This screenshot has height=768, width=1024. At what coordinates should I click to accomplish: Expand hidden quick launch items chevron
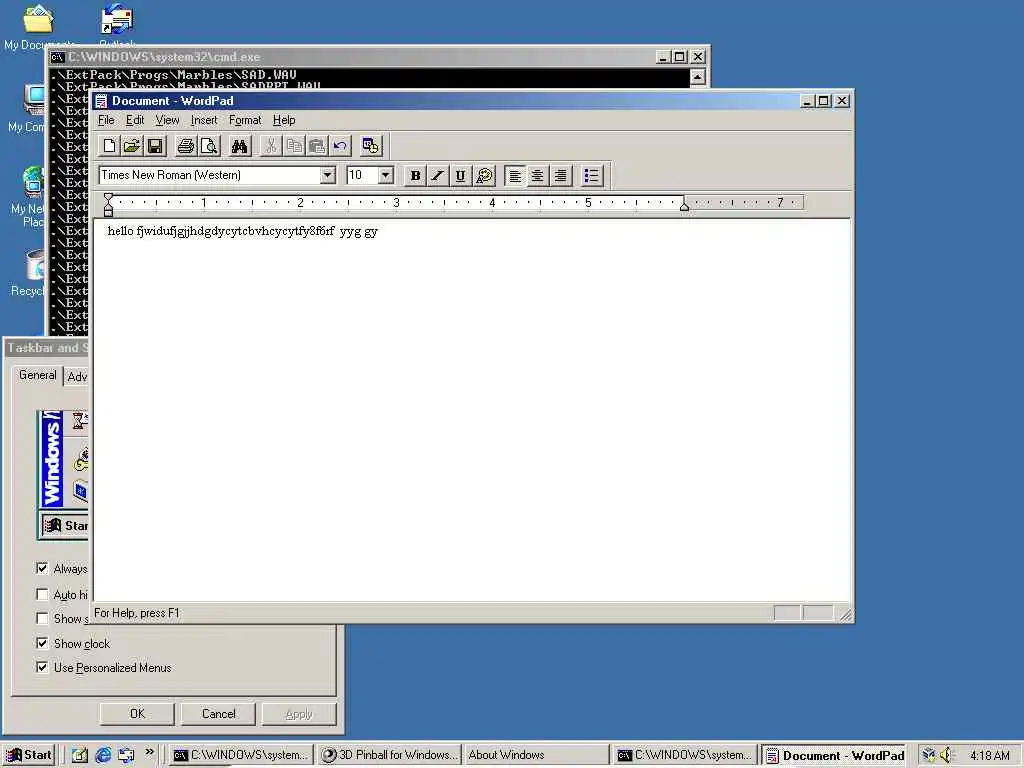click(x=150, y=752)
